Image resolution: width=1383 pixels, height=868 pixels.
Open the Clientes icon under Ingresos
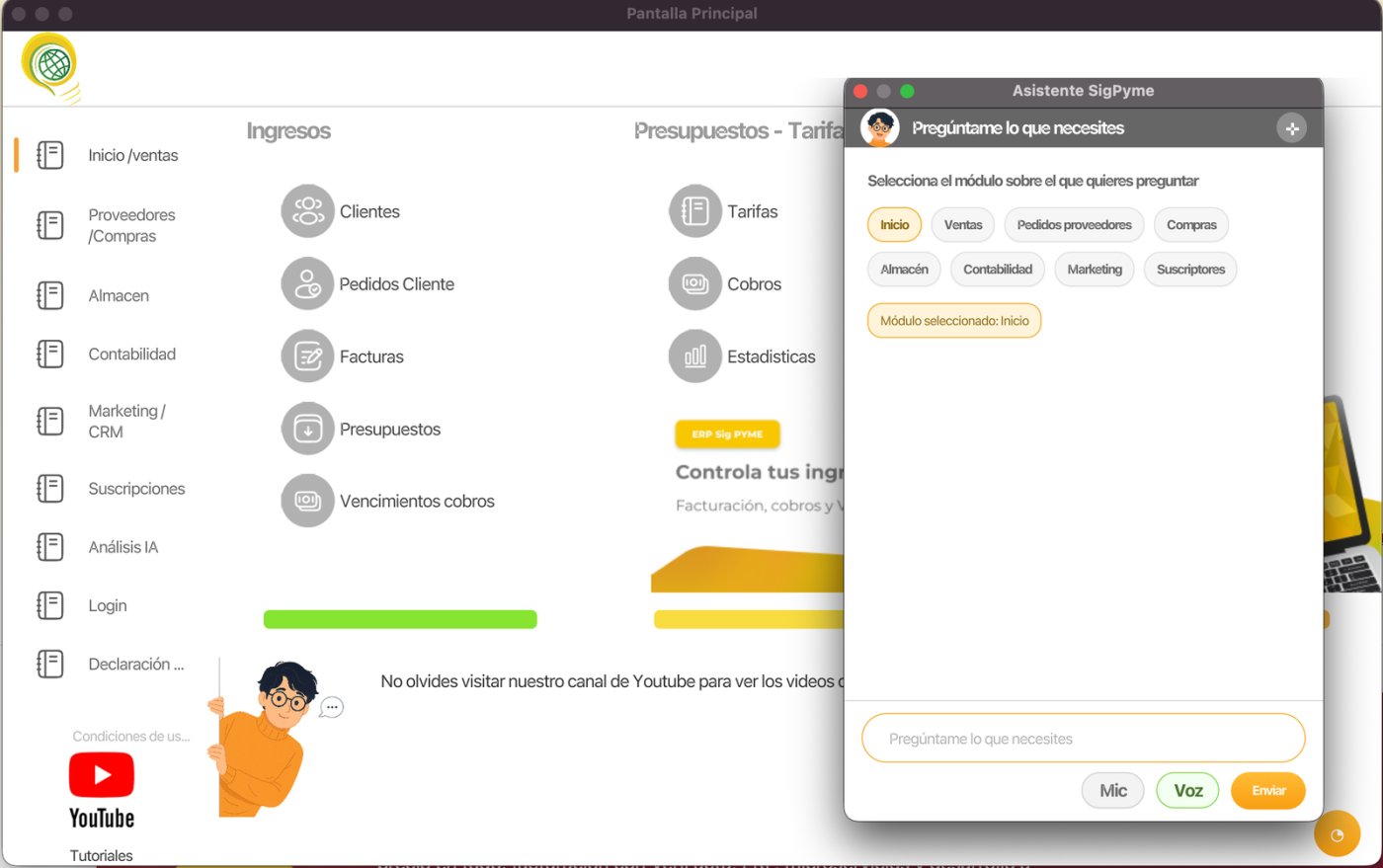click(307, 211)
